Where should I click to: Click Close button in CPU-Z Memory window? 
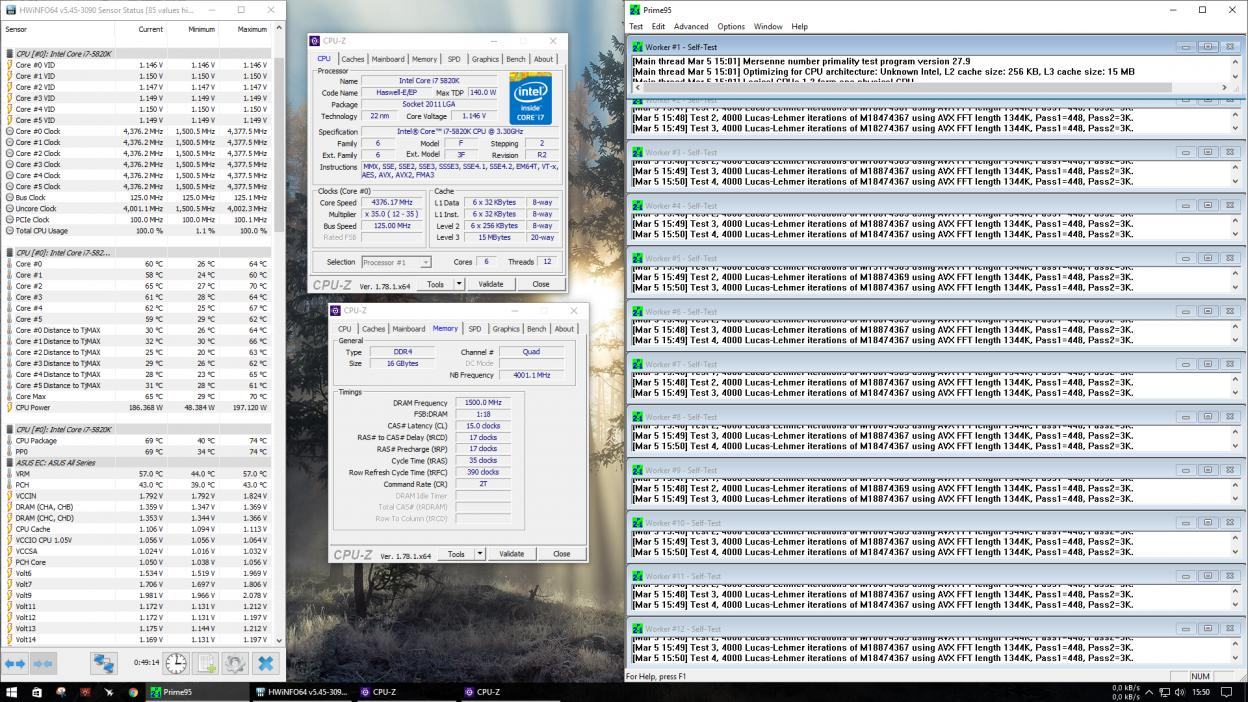pos(561,554)
